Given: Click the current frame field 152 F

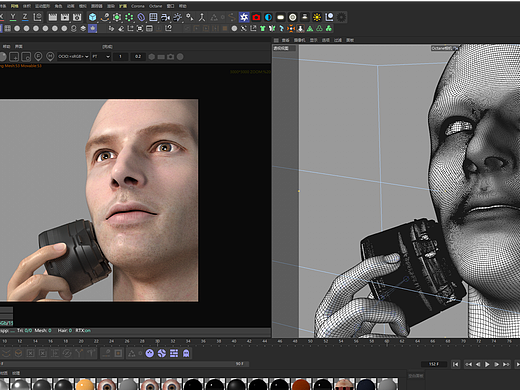Looking at the screenshot, I should [434, 364].
